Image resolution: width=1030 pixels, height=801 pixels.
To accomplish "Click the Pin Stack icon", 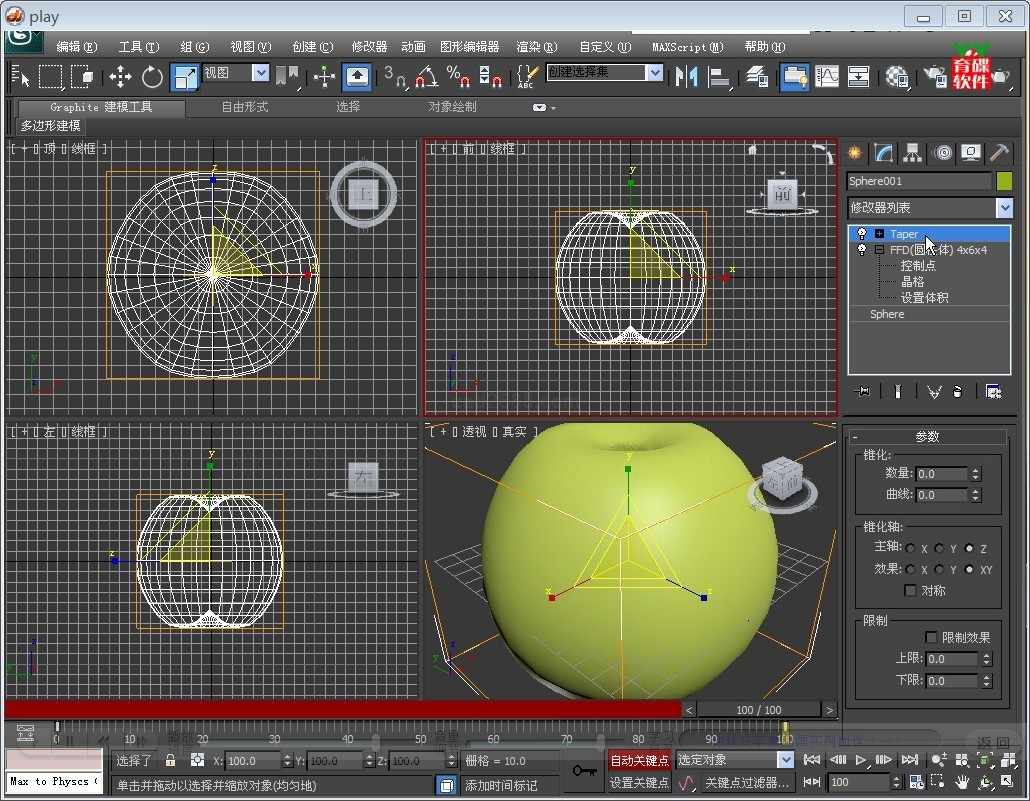I will [863, 391].
